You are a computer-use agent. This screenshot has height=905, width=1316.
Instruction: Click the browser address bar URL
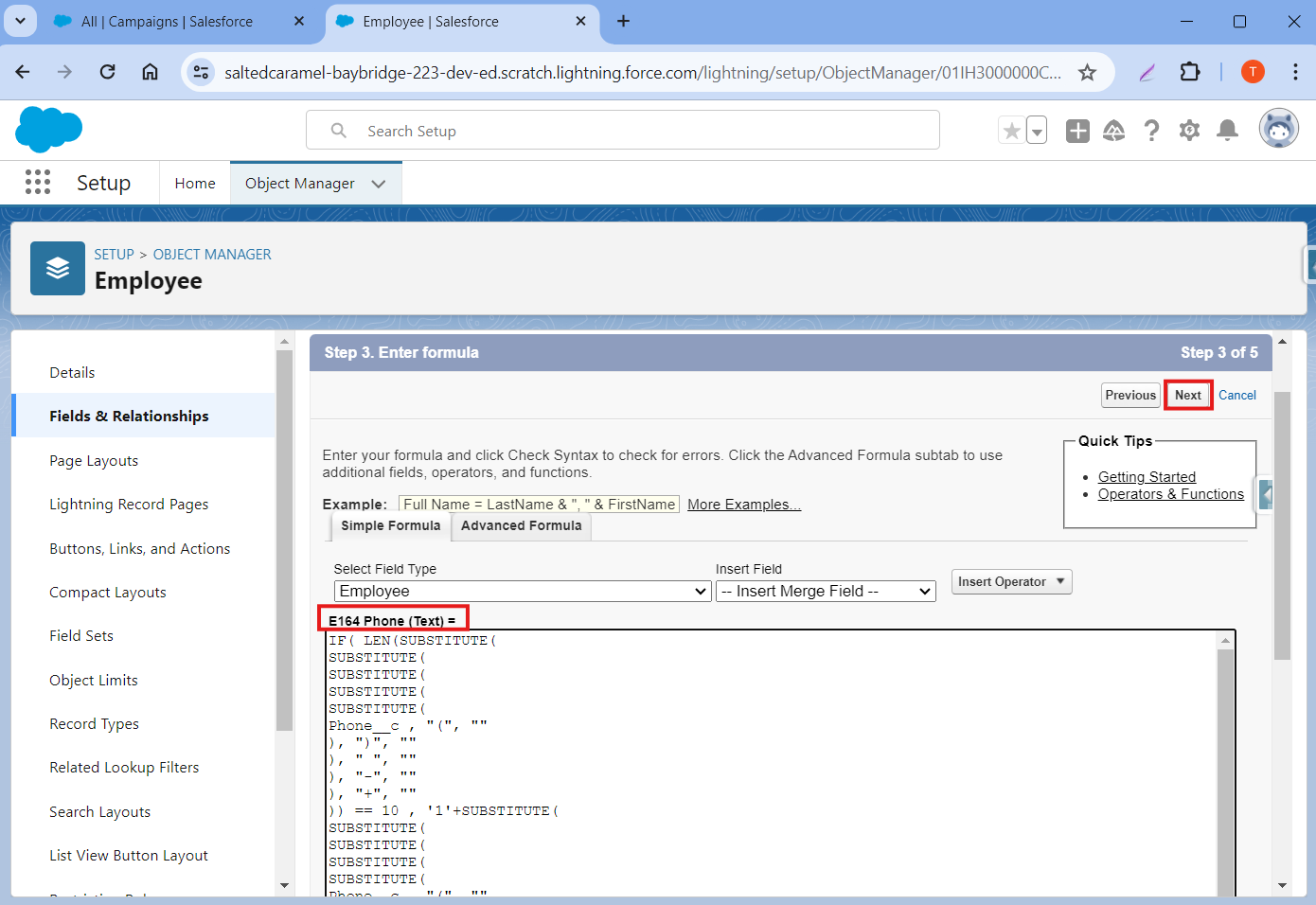pos(643,72)
